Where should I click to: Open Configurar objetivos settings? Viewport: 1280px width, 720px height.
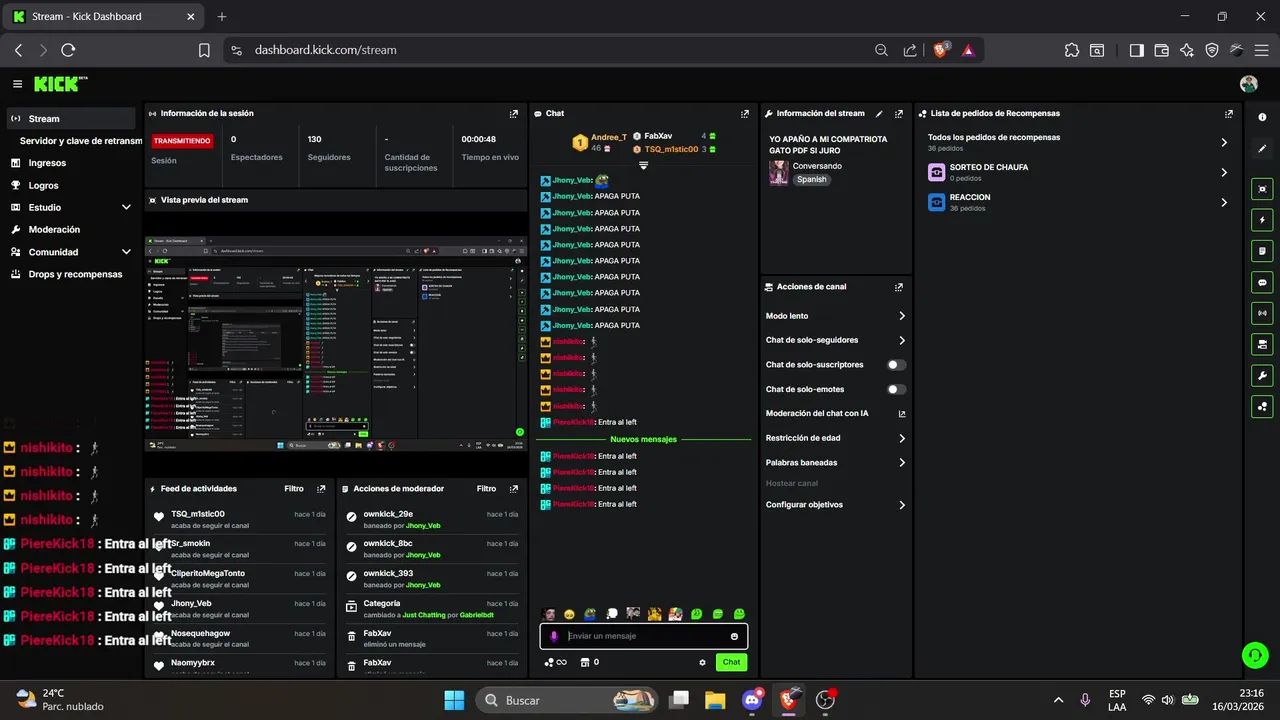[836, 505]
